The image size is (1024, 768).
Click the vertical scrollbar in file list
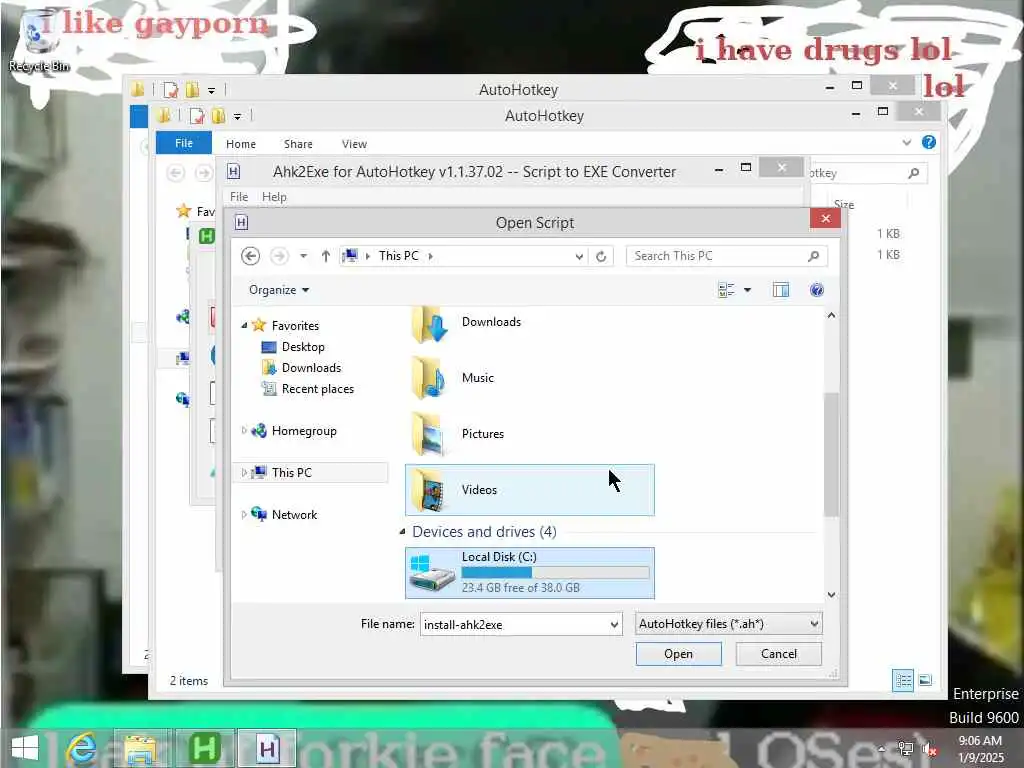point(831,455)
